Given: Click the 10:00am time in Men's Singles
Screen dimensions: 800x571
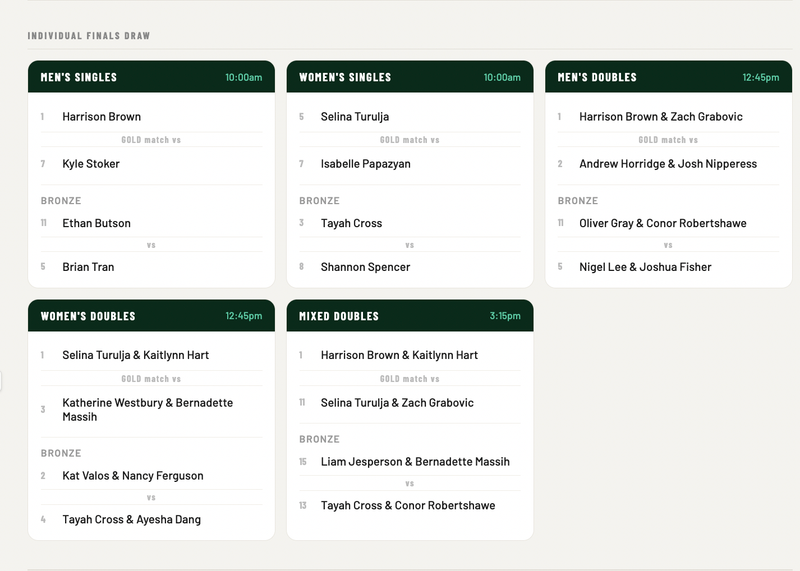Looking at the screenshot, I should tap(243, 78).
